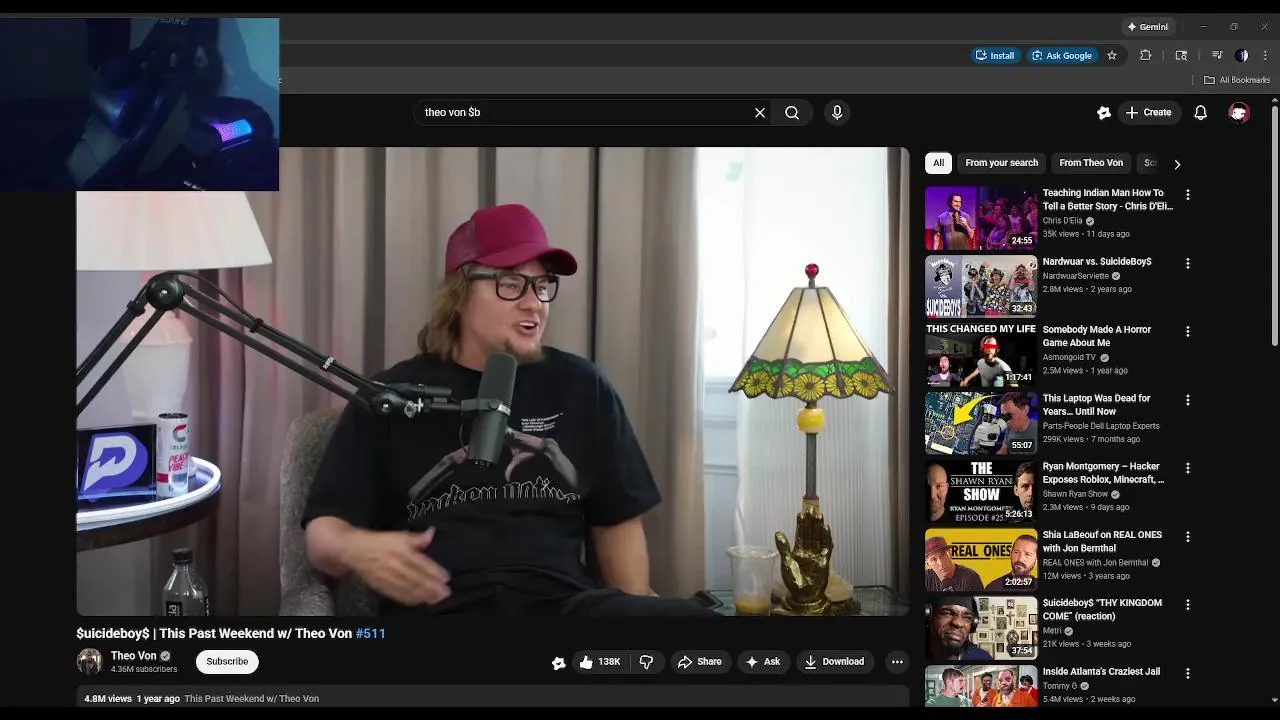Click the Shawn Ryan Show channel name
This screenshot has height=720, width=1280.
coord(1075,494)
